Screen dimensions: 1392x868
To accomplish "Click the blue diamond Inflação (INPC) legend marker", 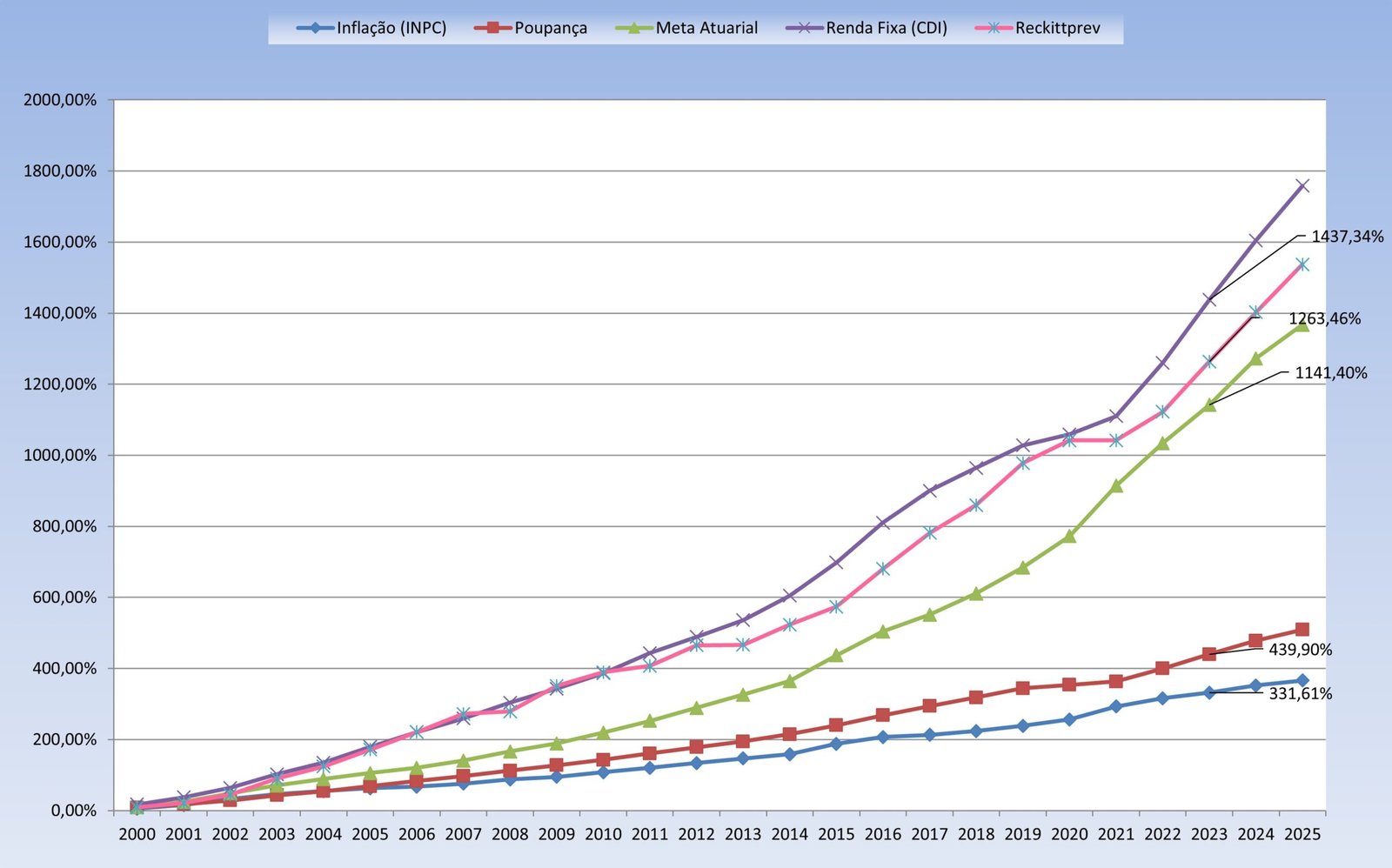I will tap(315, 28).
